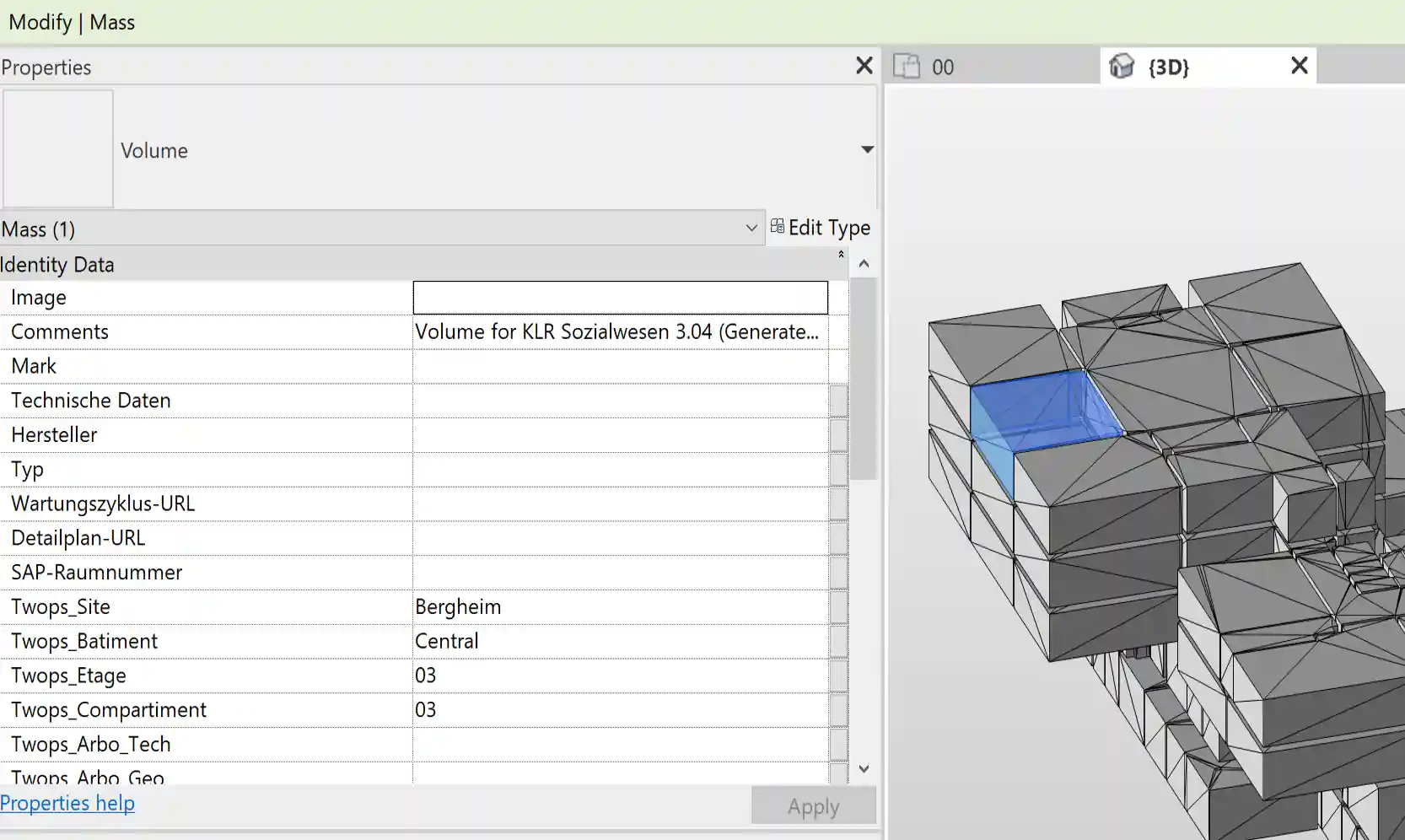Close the {3D} view tab
The height and width of the screenshot is (840, 1405).
(x=1298, y=66)
